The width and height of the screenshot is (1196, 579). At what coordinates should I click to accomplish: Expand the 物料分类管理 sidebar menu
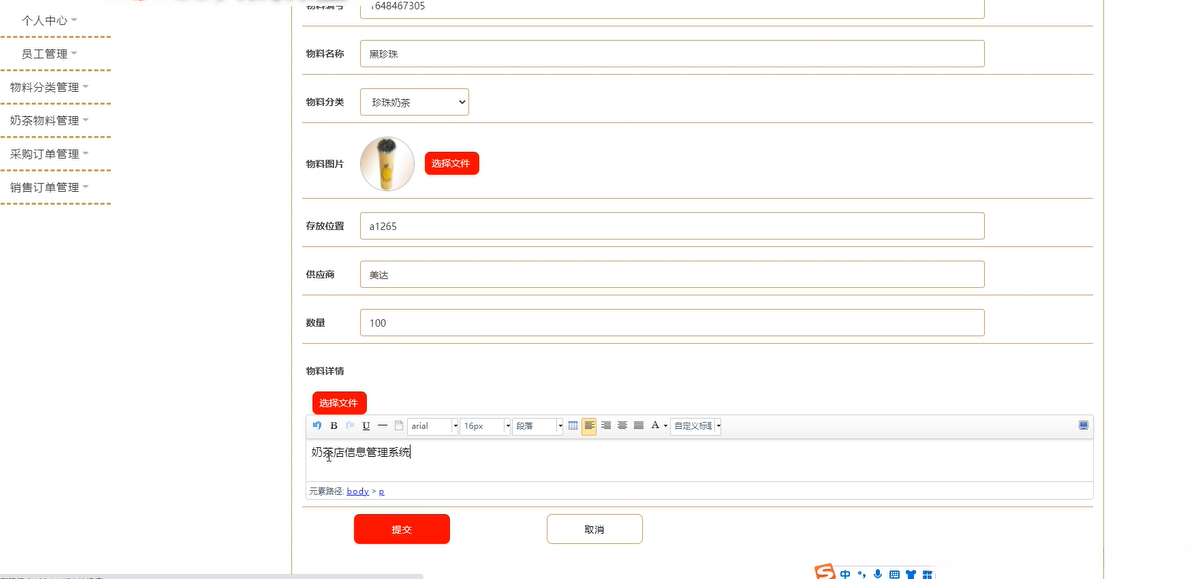50,87
